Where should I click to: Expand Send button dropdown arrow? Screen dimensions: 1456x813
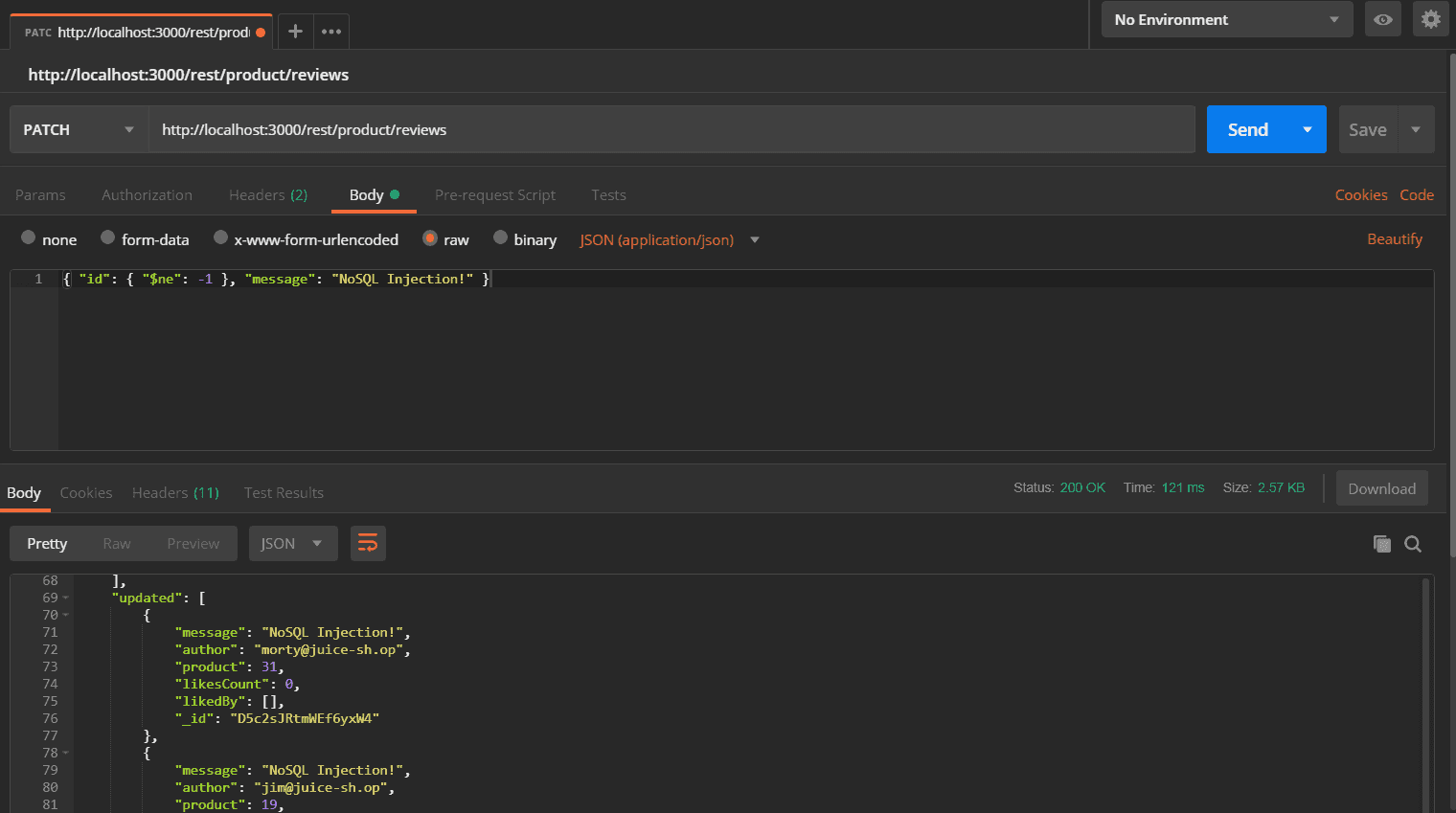point(1308,129)
